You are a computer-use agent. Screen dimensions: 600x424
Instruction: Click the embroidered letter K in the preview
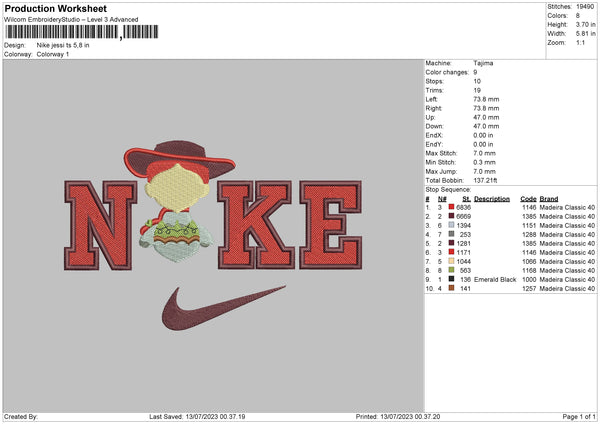tap(255, 225)
